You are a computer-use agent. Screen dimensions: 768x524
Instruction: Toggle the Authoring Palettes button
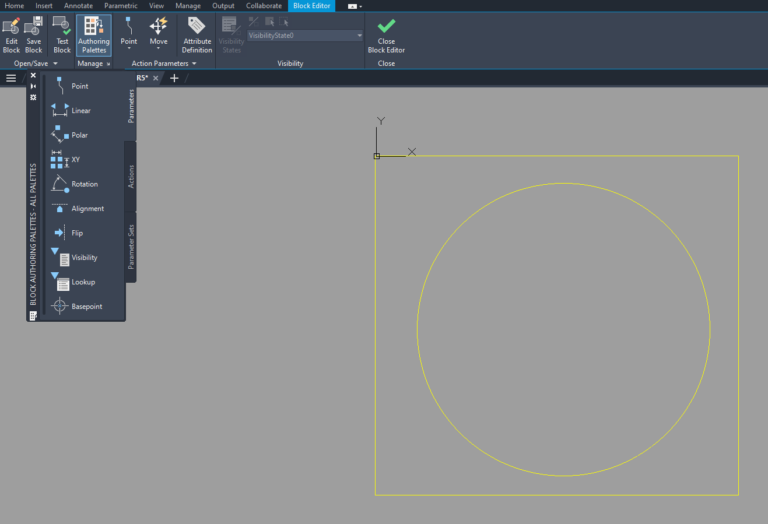click(94, 33)
